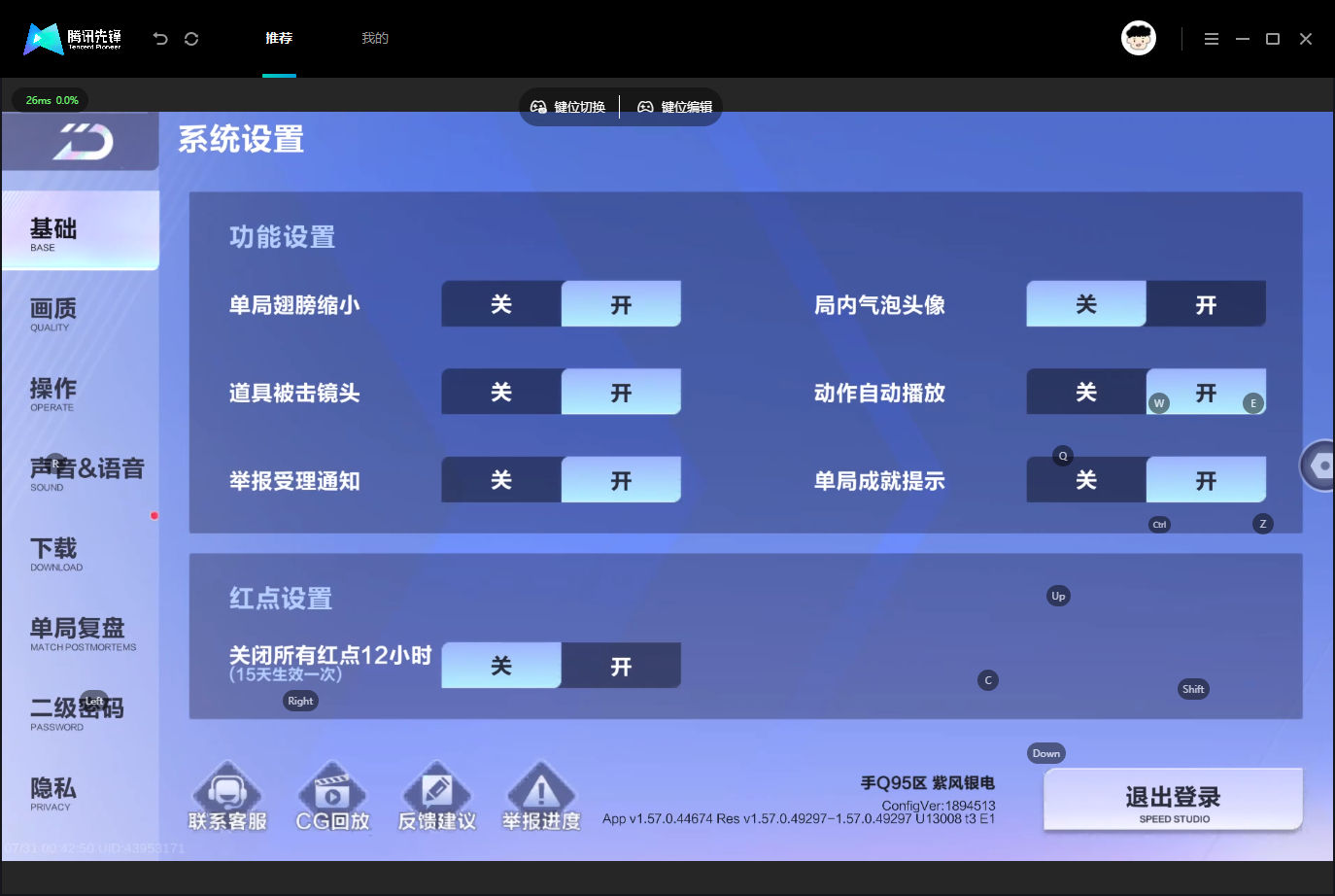
Task: Click the Down key overlay marker
Action: pyautogui.click(x=1046, y=753)
